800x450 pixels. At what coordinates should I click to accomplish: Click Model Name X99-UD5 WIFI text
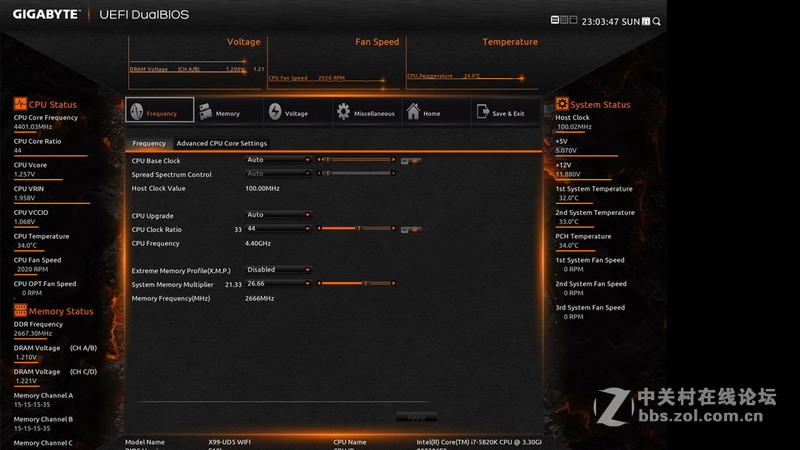point(229,442)
